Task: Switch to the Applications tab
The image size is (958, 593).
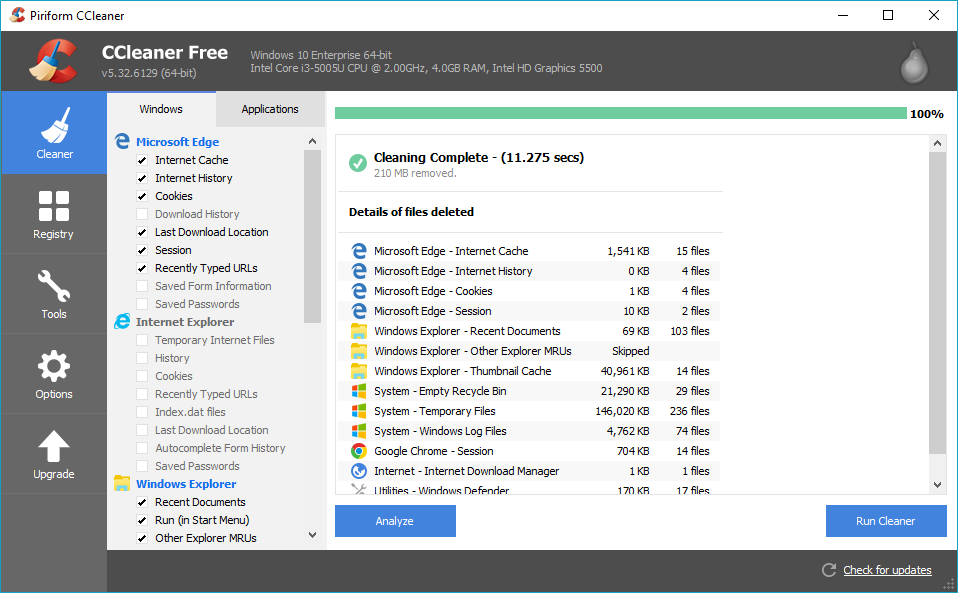Action: click(270, 109)
